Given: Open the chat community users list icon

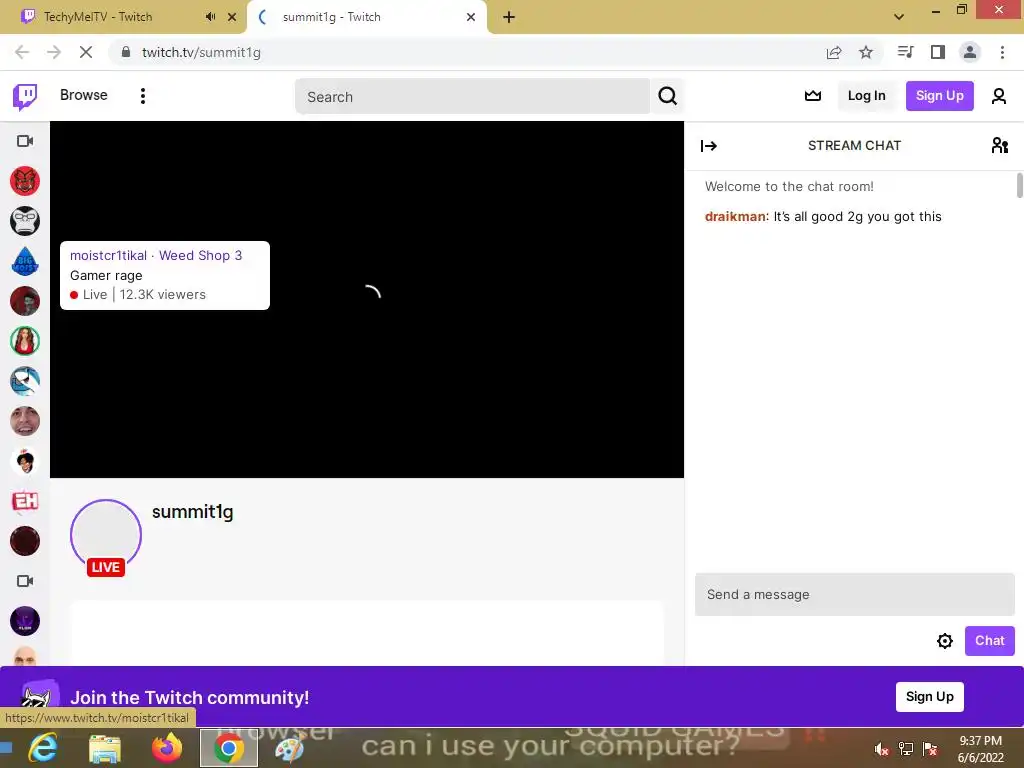Looking at the screenshot, I should [999, 145].
